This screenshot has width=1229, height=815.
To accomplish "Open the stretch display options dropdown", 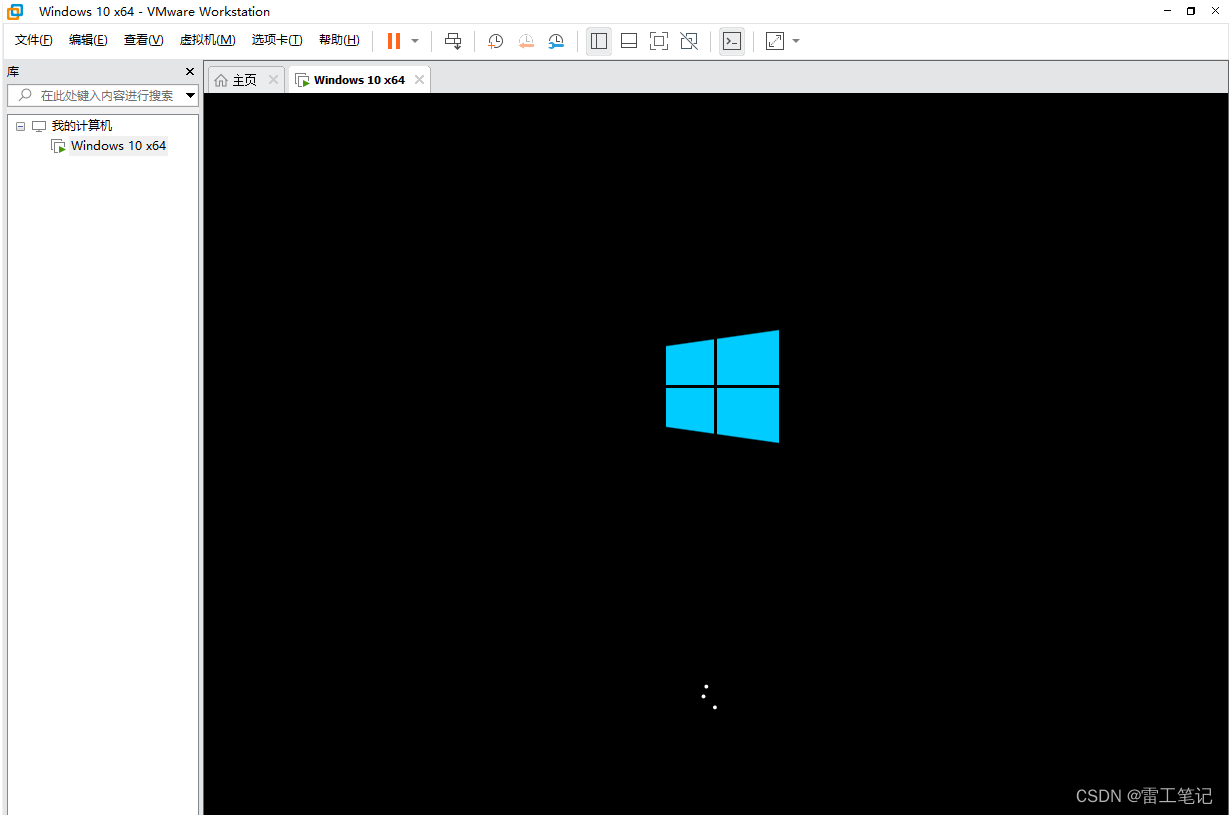I will 796,41.
